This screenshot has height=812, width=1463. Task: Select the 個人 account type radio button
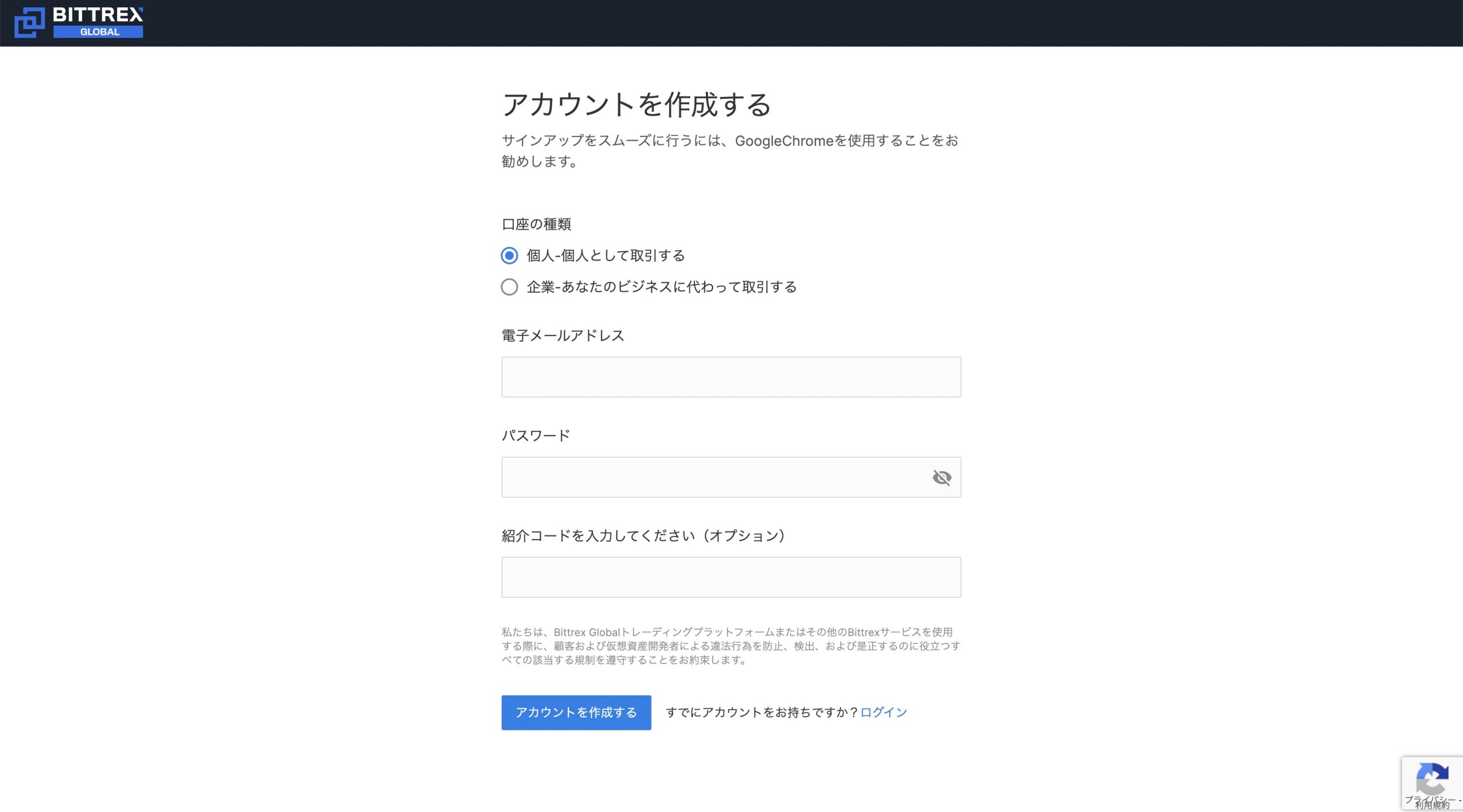[509, 256]
